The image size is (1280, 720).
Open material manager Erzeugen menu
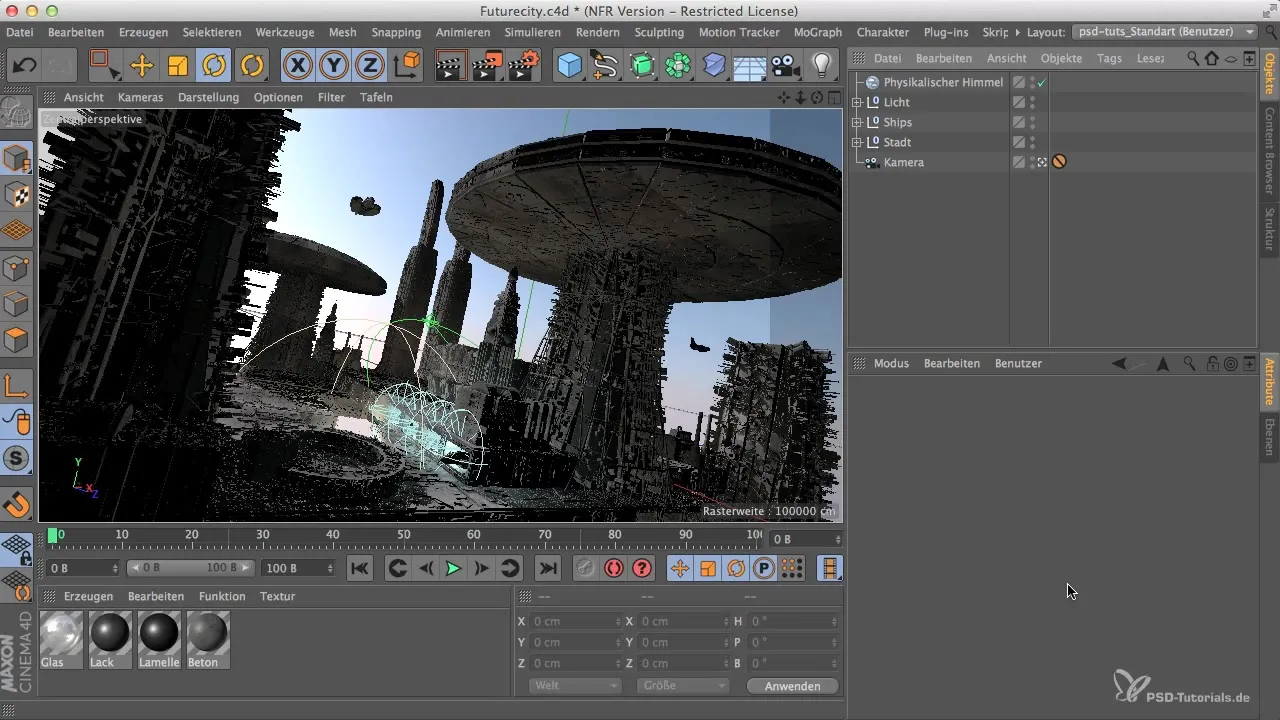pos(88,596)
